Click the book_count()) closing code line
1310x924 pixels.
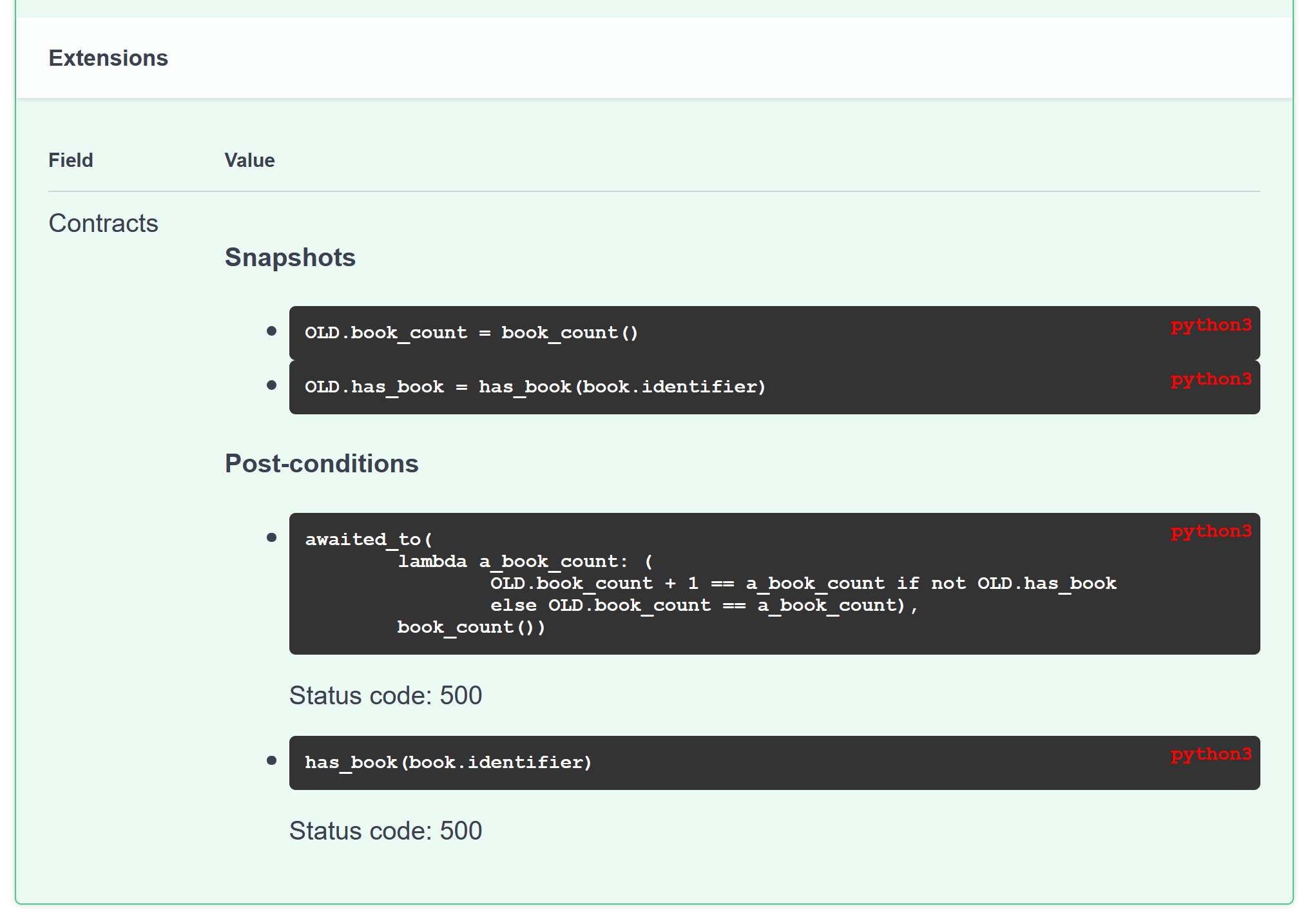pyautogui.click(x=471, y=627)
